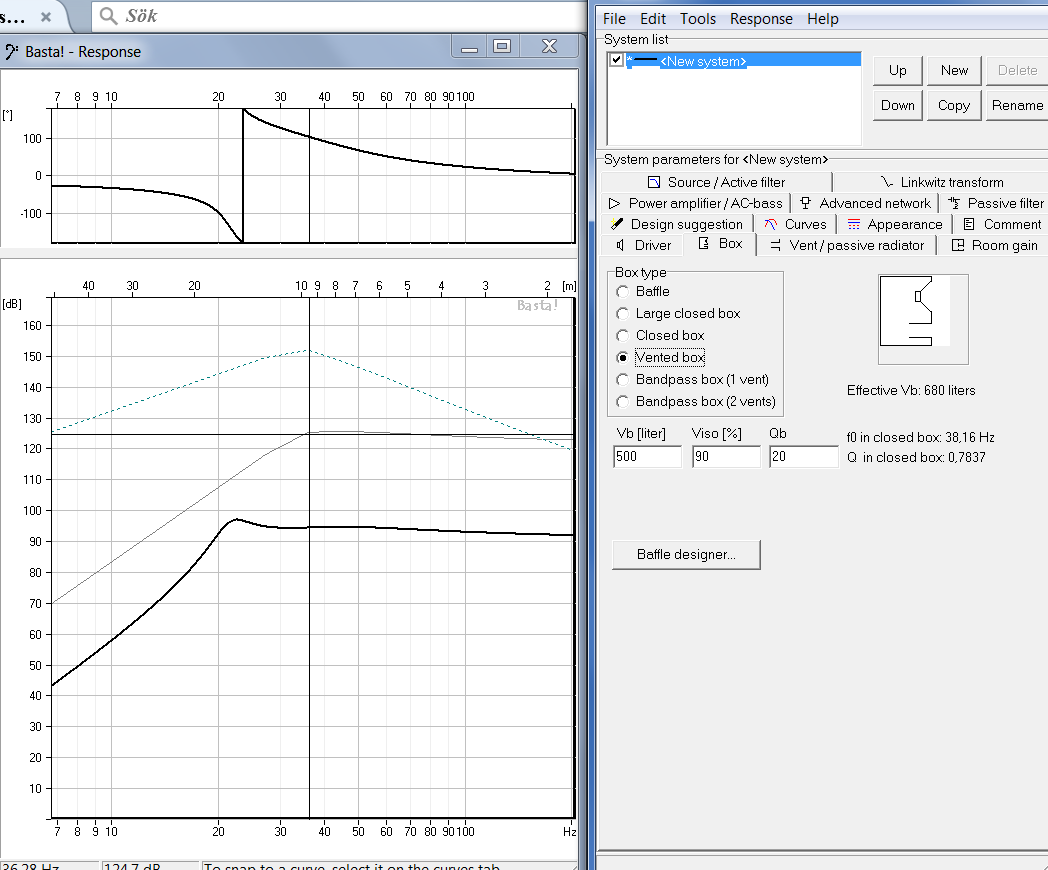Maximize the Basta! Response window
Screen dimensions: 1048x870
pyautogui.click(x=502, y=46)
